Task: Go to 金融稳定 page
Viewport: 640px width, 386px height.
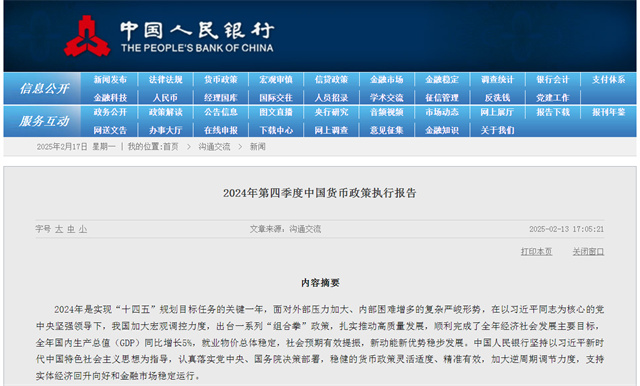Action: (442, 80)
